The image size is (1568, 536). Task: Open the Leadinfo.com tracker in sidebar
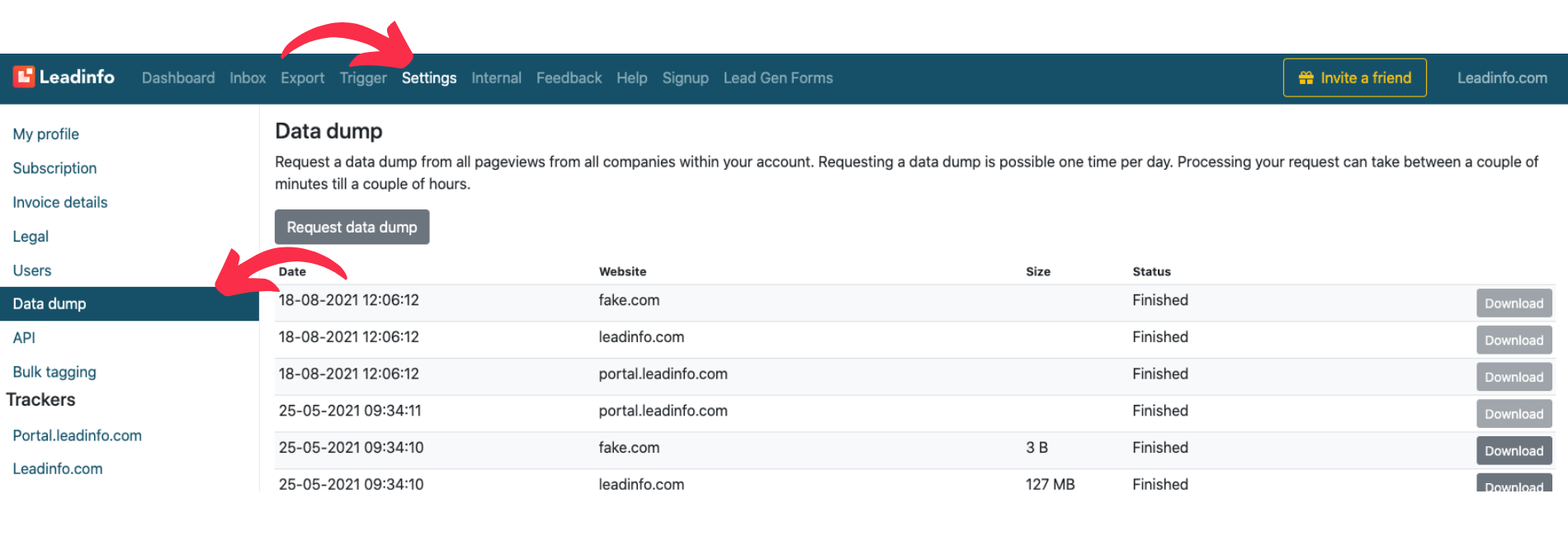[x=58, y=468]
